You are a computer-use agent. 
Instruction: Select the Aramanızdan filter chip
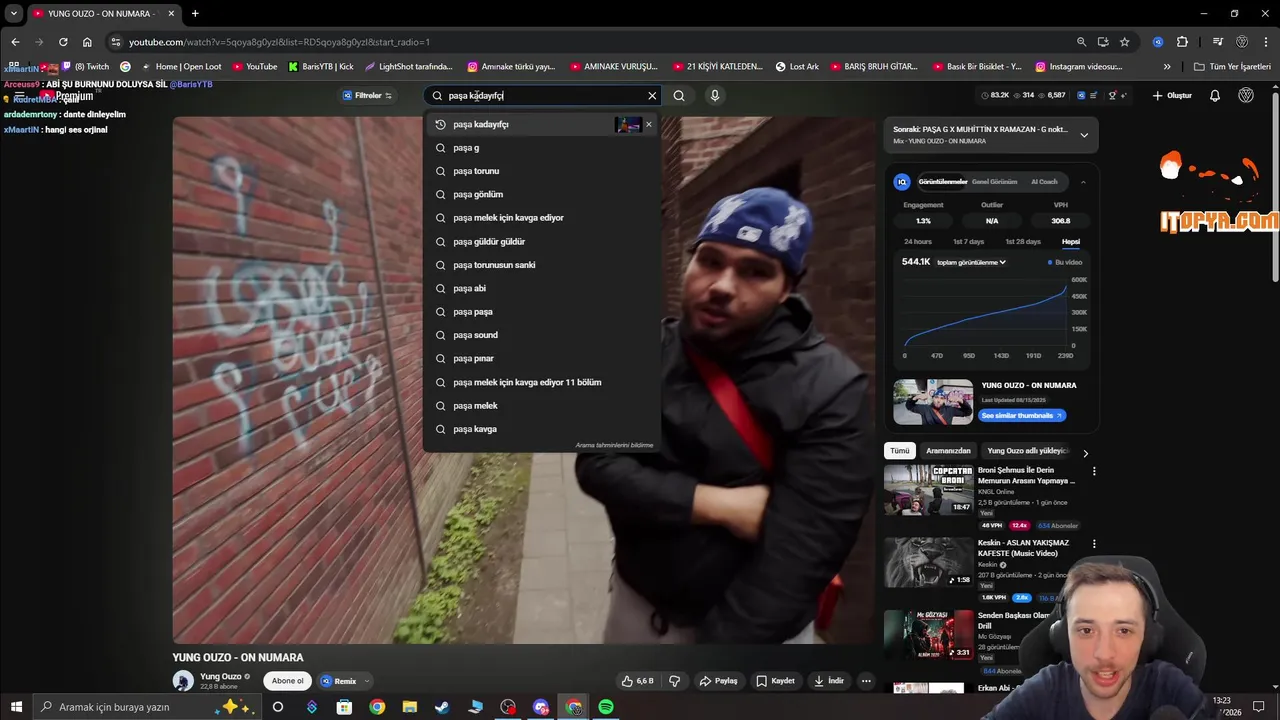pos(948,451)
